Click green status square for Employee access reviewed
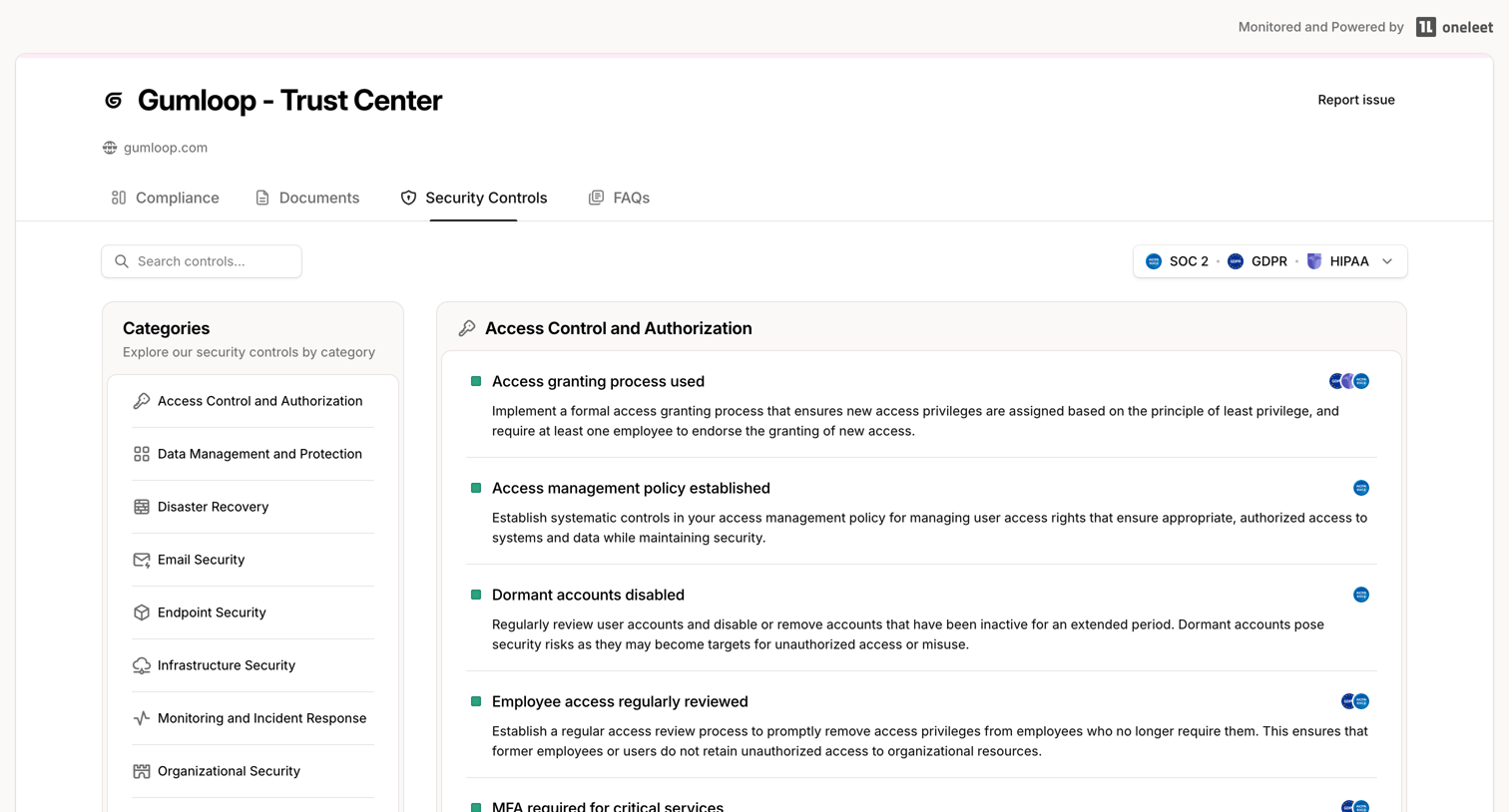The width and height of the screenshot is (1509, 812). (476, 701)
